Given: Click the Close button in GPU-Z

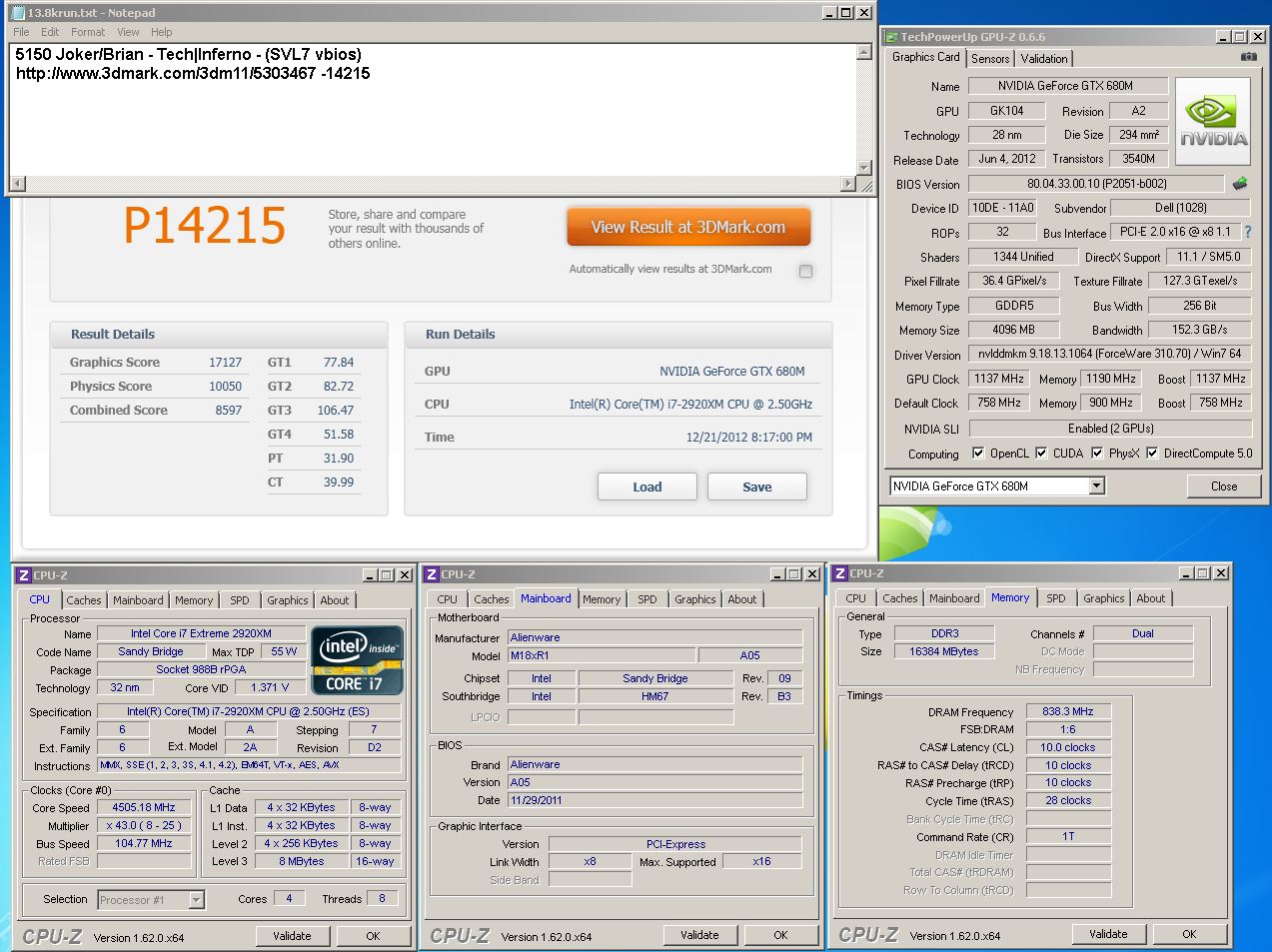Looking at the screenshot, I should [1224, 486].
